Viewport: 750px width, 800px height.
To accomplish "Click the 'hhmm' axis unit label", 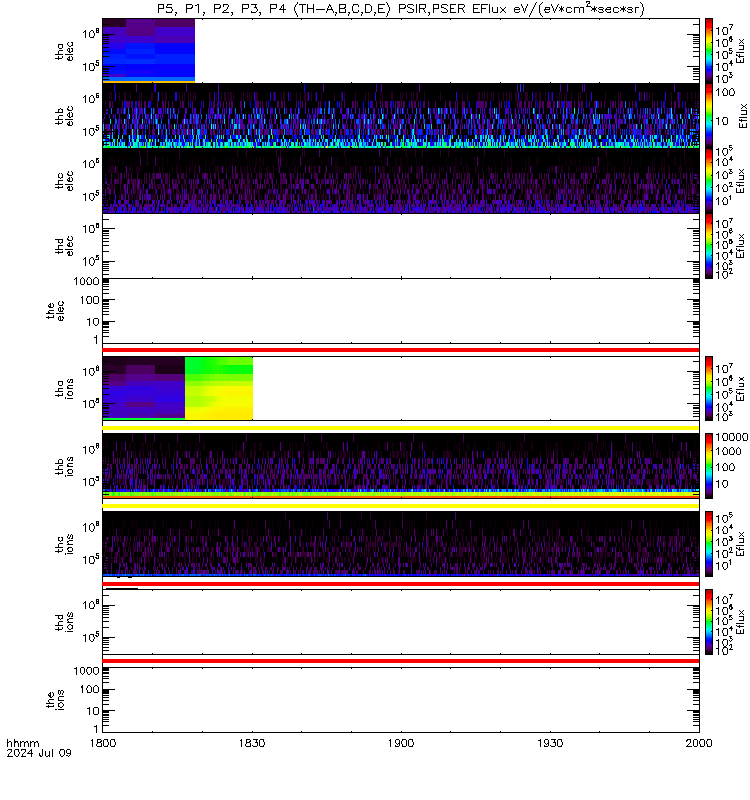I will tap(23, 743).
